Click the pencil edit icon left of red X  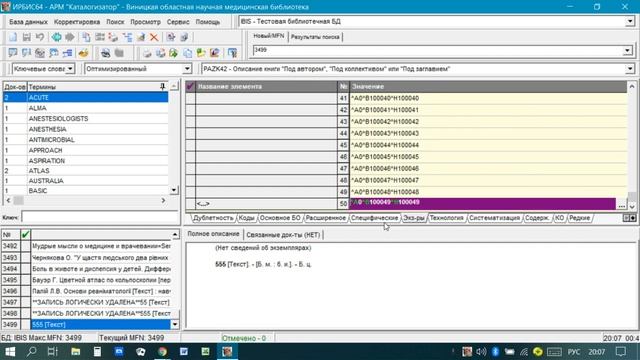point(141,38)
